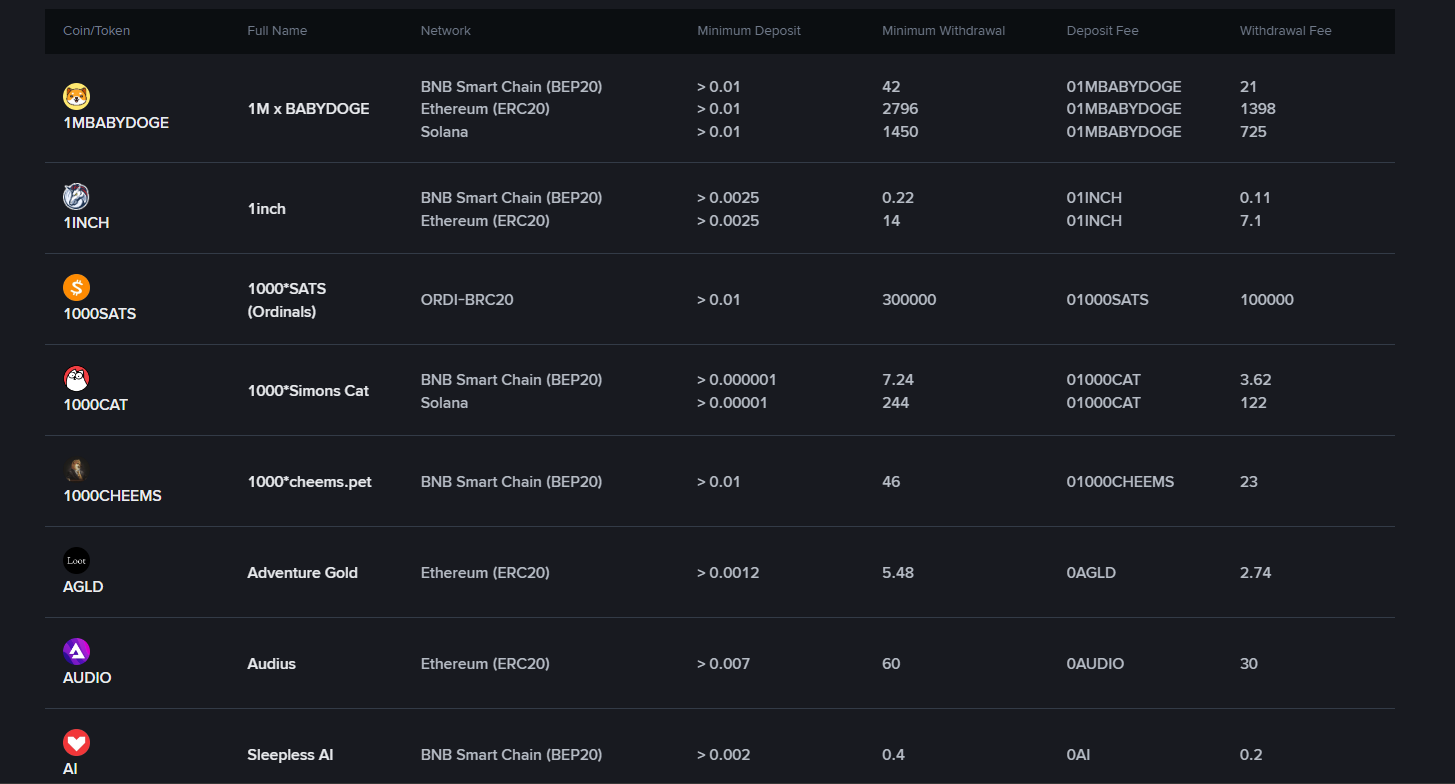Click the full name Adventure Gold
This screenshot has height=784, width=1455.
[302, 573]
